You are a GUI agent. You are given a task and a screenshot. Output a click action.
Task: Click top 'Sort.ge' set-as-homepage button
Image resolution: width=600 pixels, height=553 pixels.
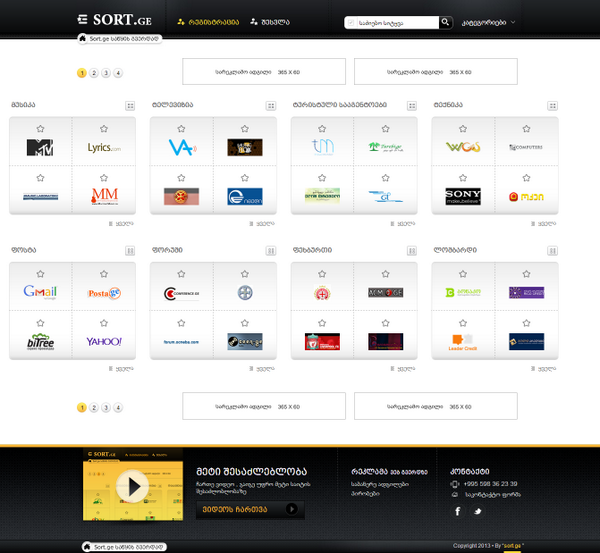tap(119, 39)
